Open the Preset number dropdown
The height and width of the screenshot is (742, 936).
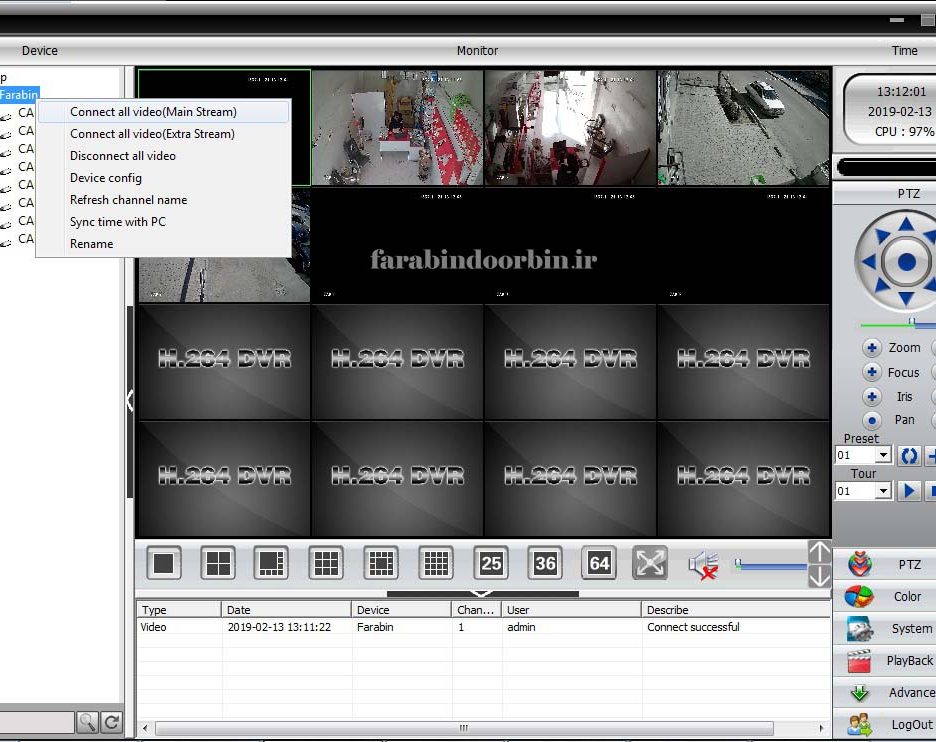883,456
